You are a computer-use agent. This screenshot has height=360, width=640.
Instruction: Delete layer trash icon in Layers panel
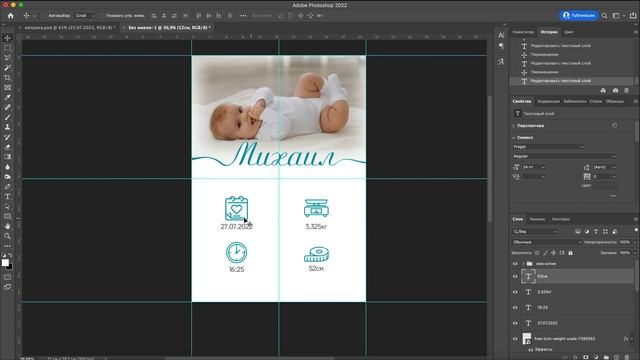(x=627, y=357)
